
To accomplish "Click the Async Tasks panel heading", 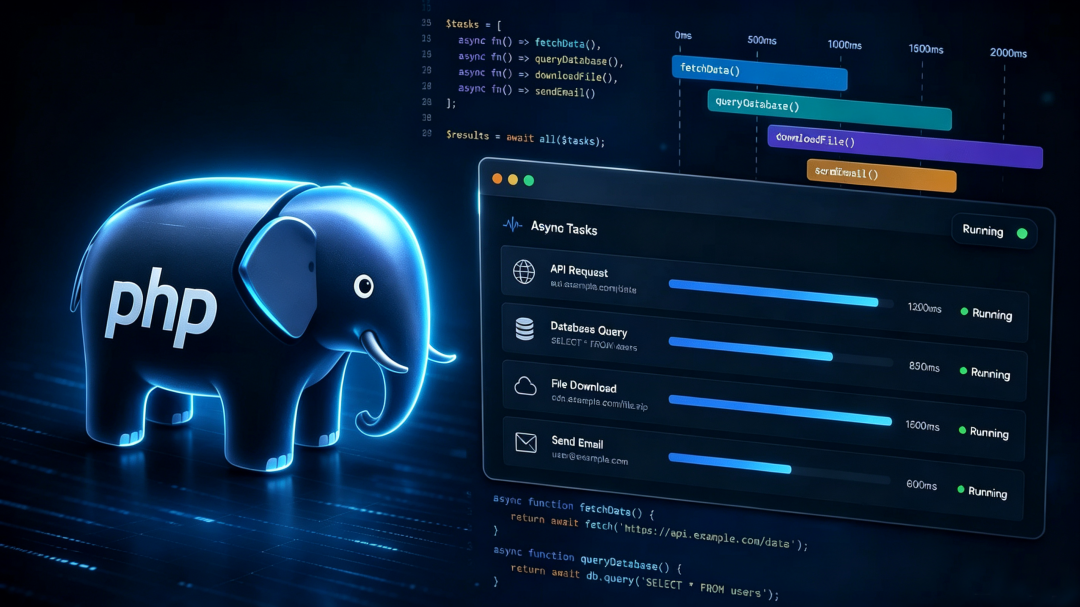I will [563, 228].
